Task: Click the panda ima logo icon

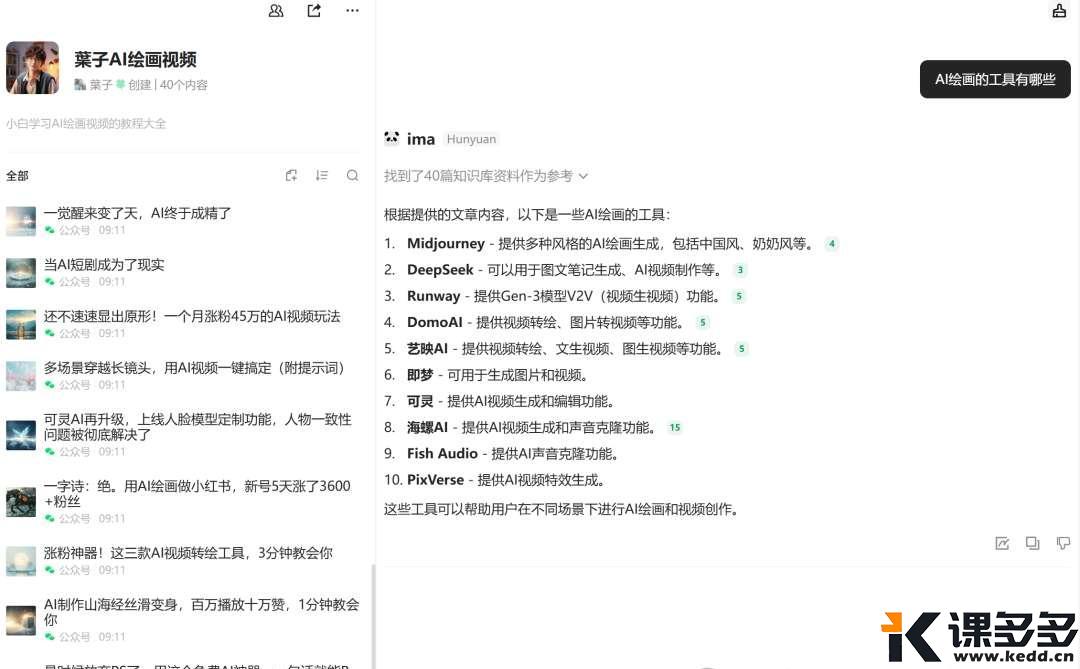Action: coord(391,138)
